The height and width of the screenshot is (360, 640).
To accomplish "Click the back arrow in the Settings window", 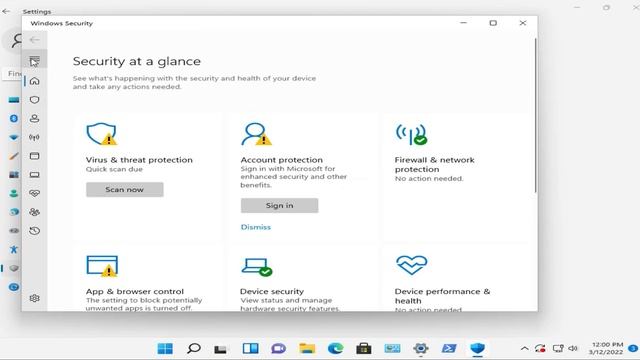I will pos(6,11).
